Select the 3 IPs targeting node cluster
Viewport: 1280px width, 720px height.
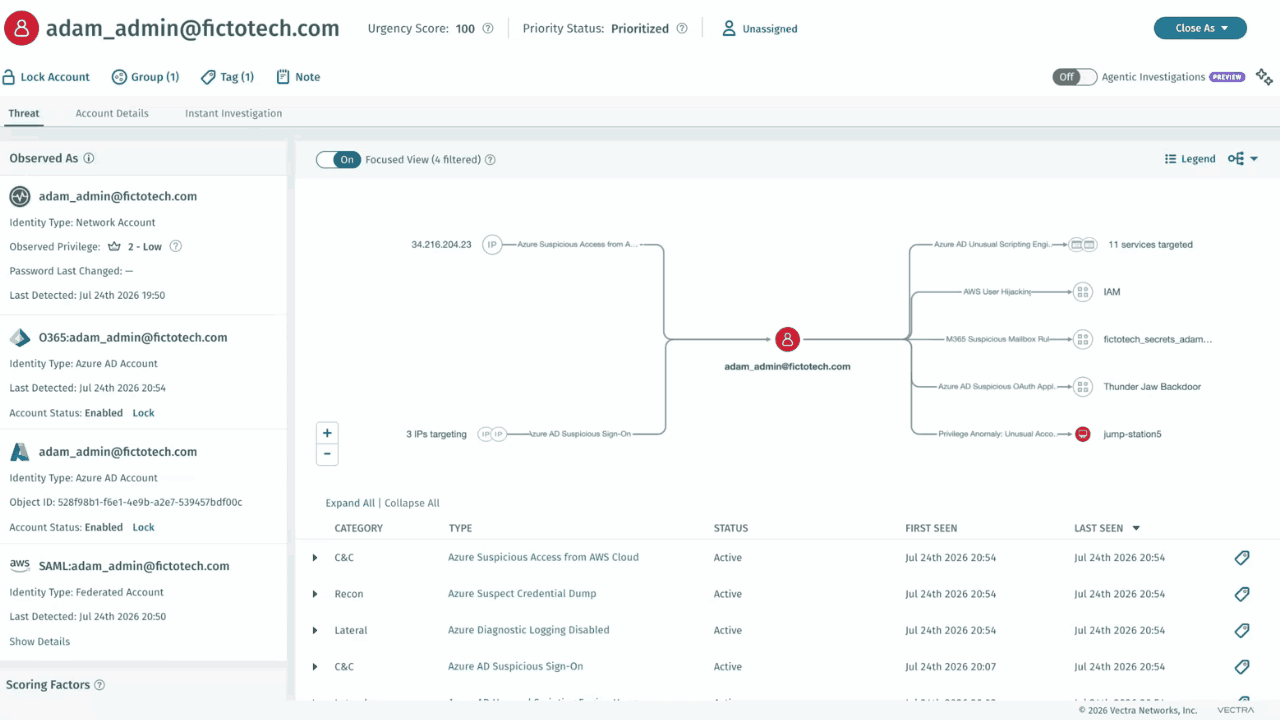click(x=492, y=434)
